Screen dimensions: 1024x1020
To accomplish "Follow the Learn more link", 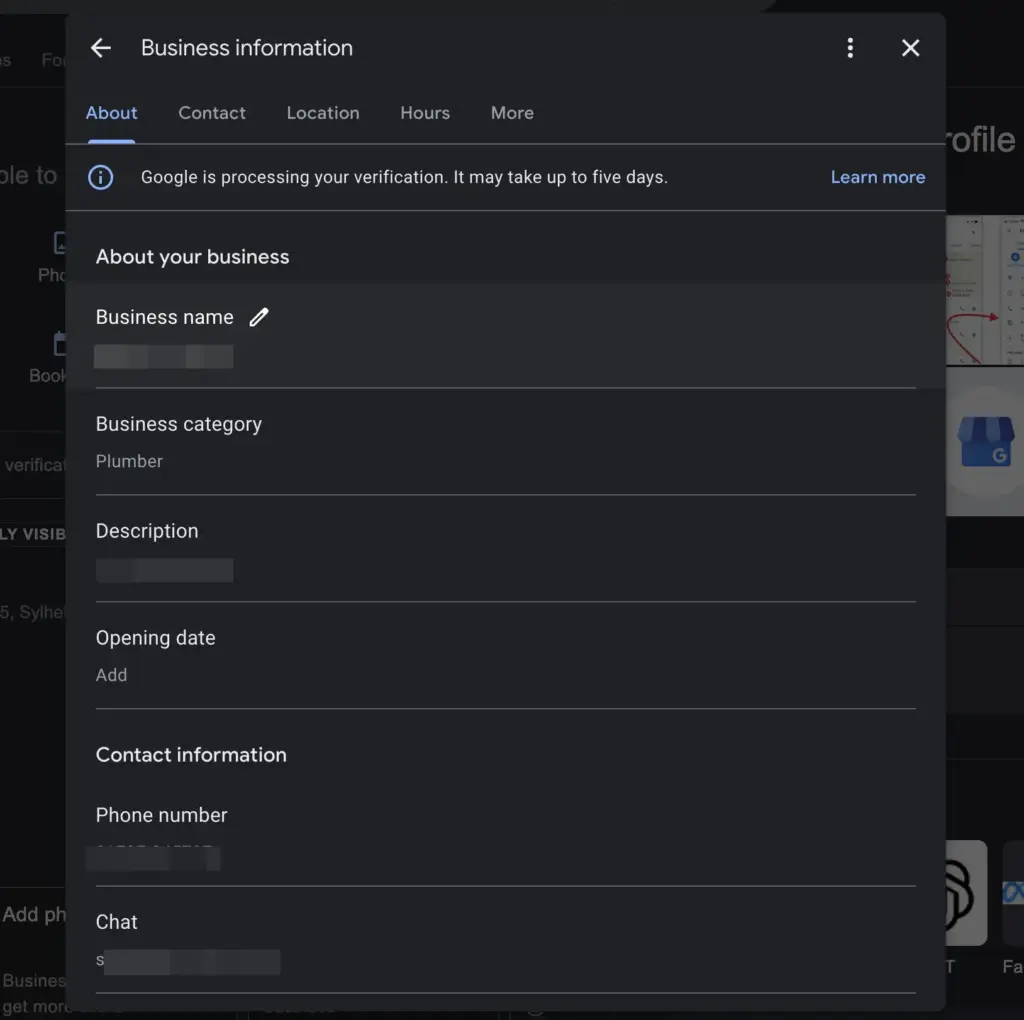I will [878, 177].
